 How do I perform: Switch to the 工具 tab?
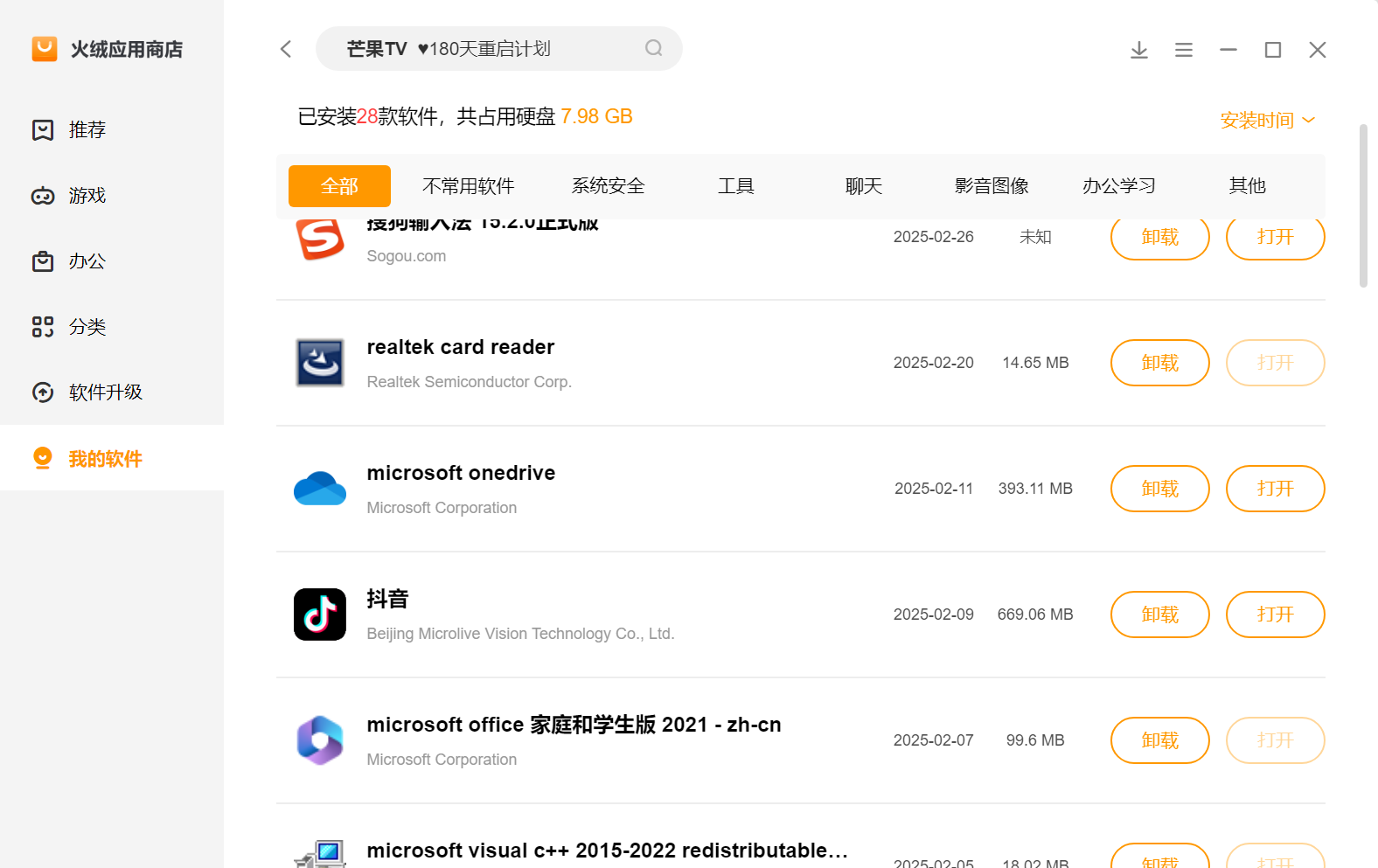pyautogui.click(x=735, y=186)
